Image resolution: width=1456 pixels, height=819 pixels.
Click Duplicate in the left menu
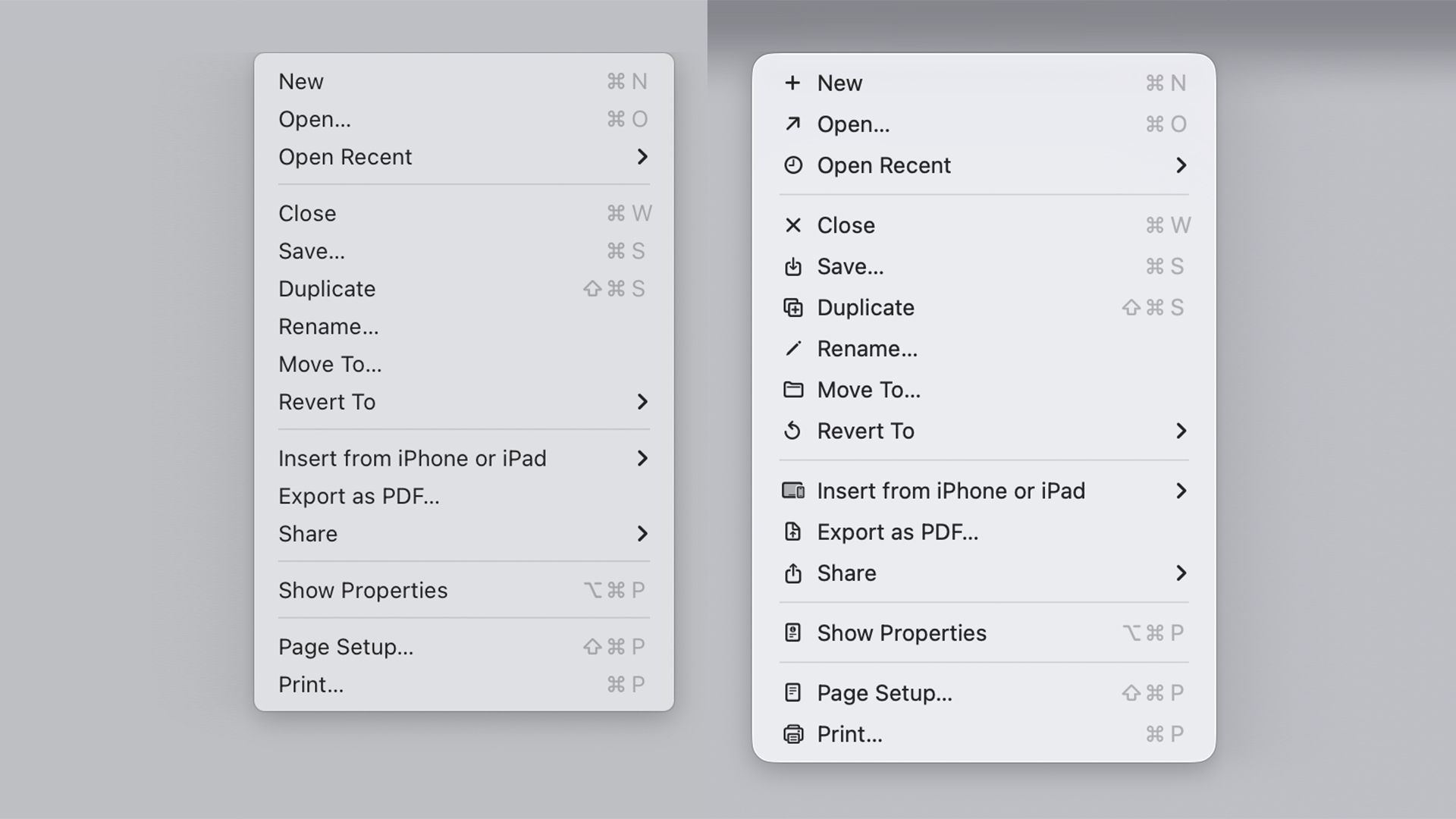[327, 289]
